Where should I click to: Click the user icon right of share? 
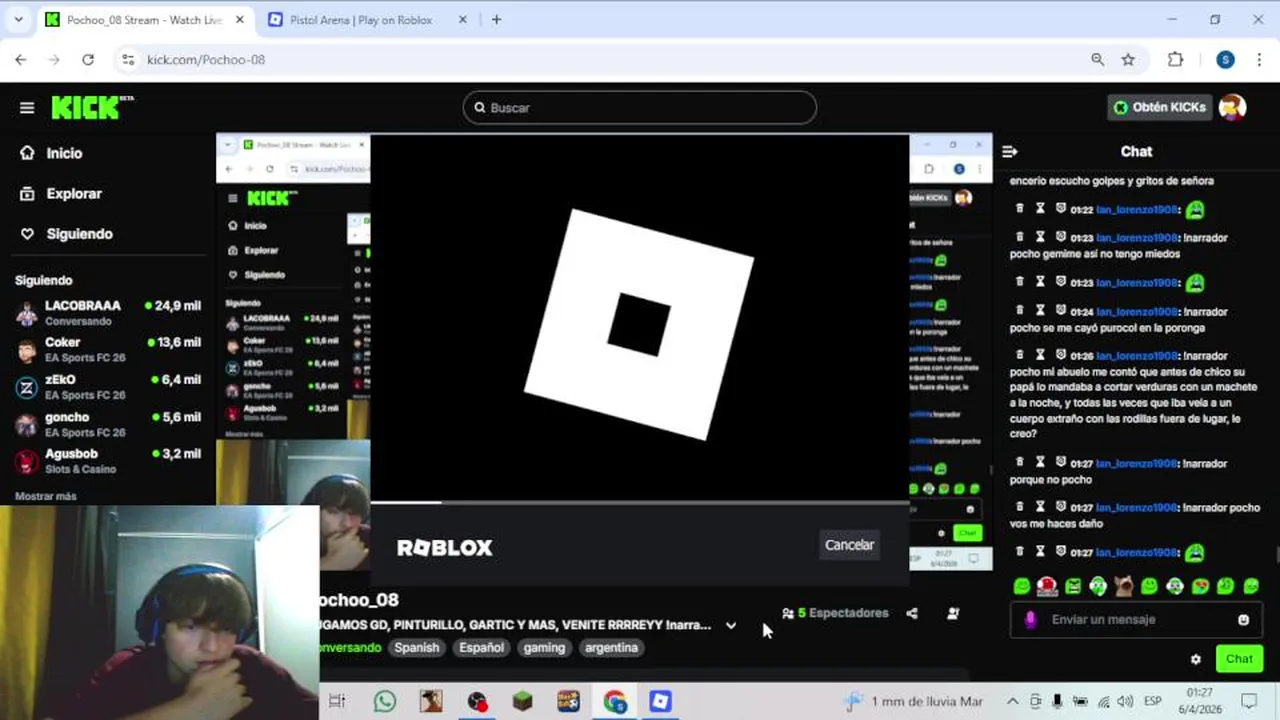[x=952, y=613]
